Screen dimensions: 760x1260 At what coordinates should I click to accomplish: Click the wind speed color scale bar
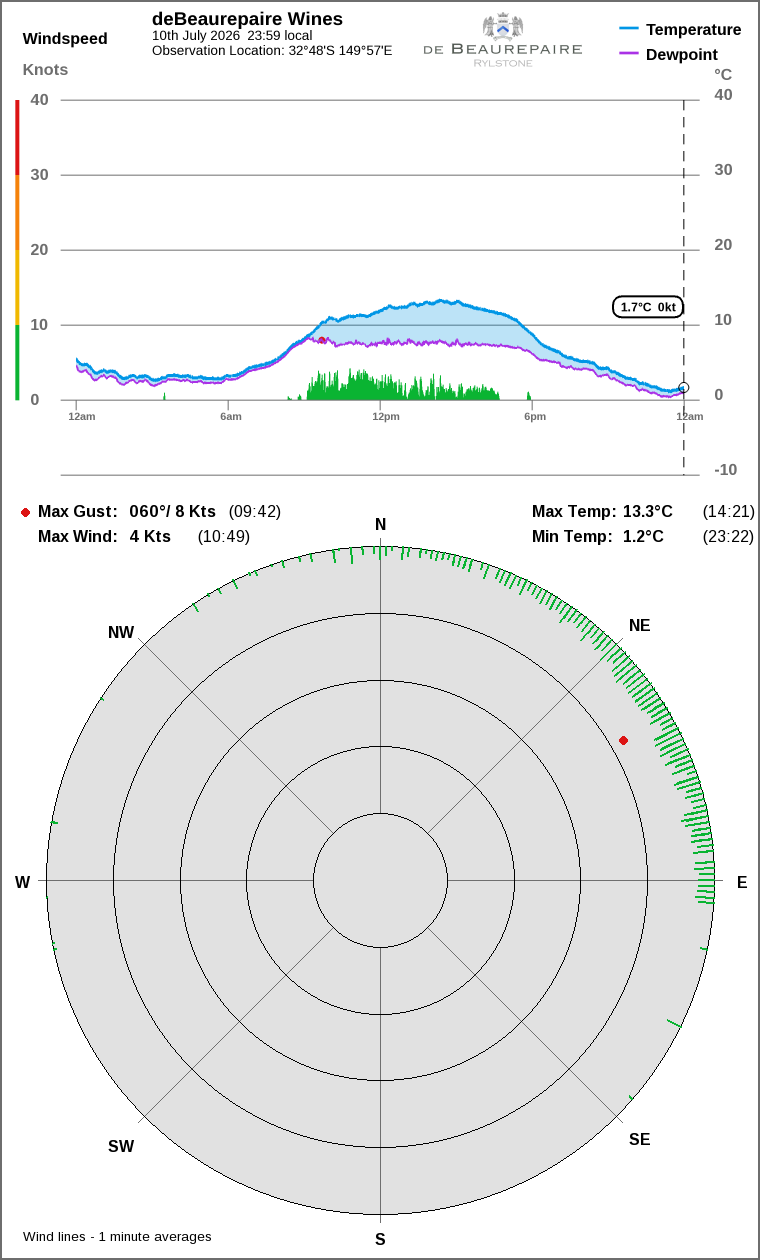click(x=17, y=250)
